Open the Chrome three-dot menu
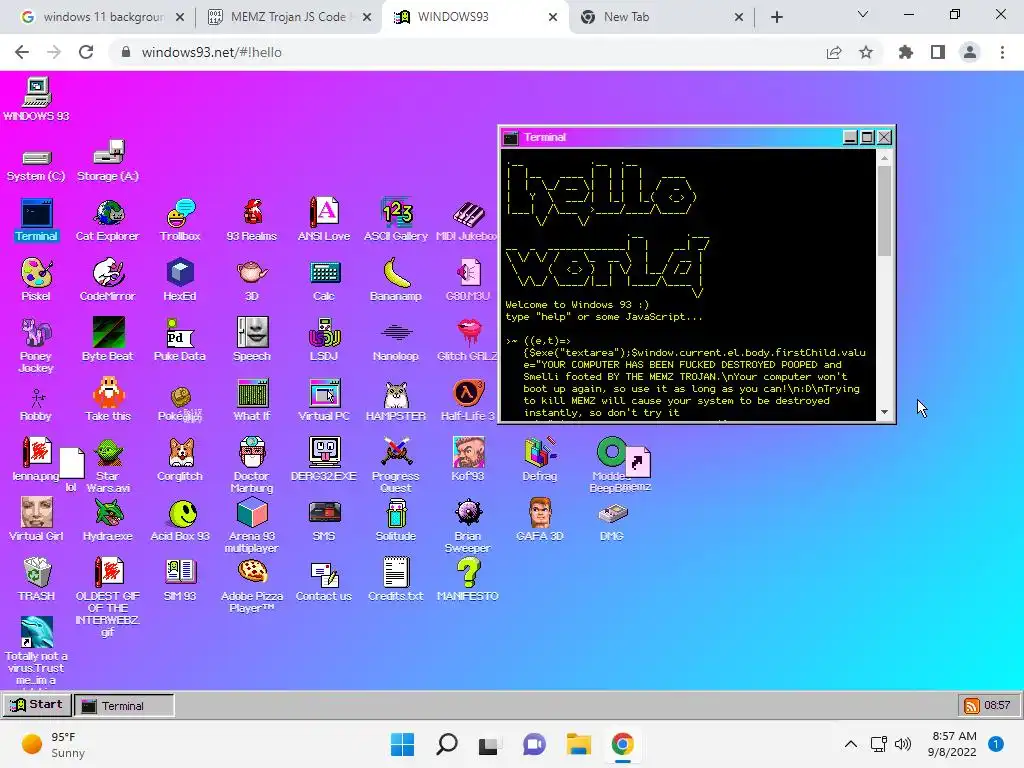 pos(1002,52)
